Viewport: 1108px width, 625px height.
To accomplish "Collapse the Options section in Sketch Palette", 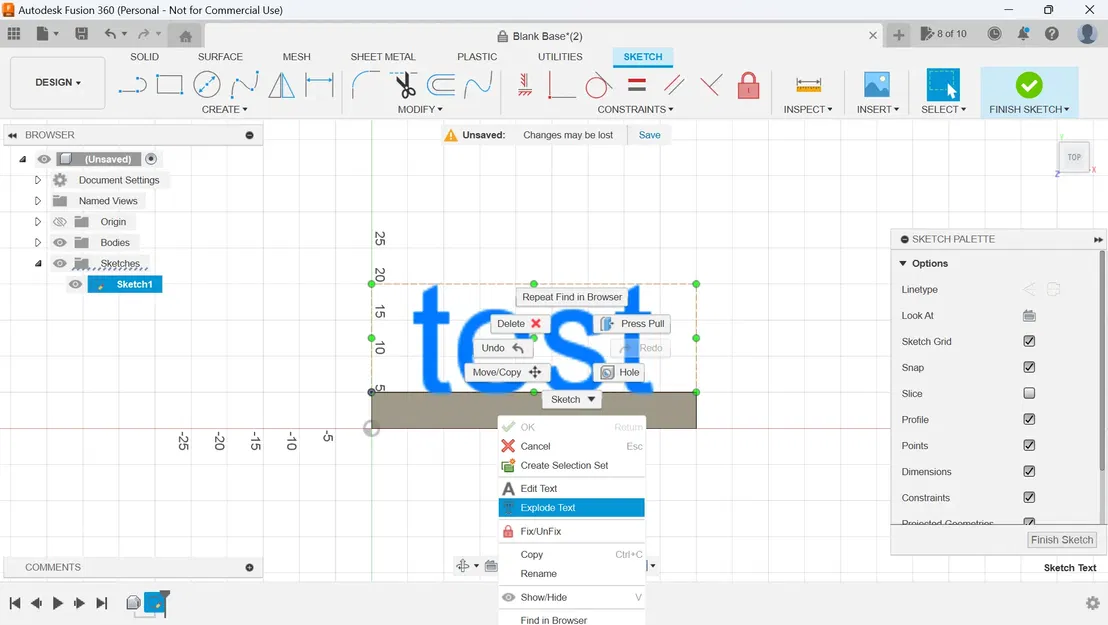I will point(902,263).
